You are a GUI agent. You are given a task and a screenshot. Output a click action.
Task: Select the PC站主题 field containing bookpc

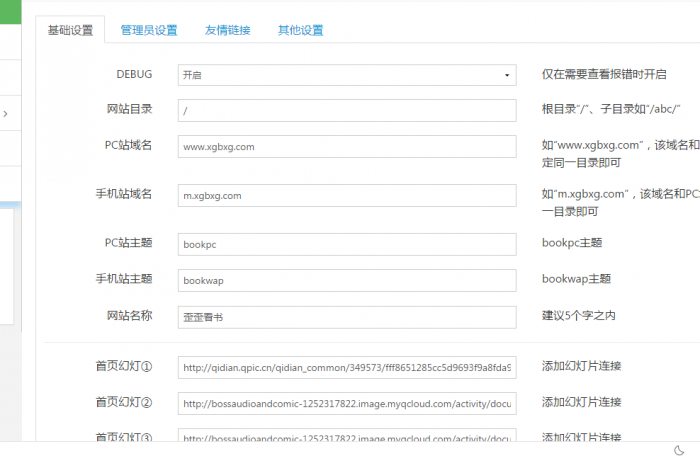coord(347,243)
